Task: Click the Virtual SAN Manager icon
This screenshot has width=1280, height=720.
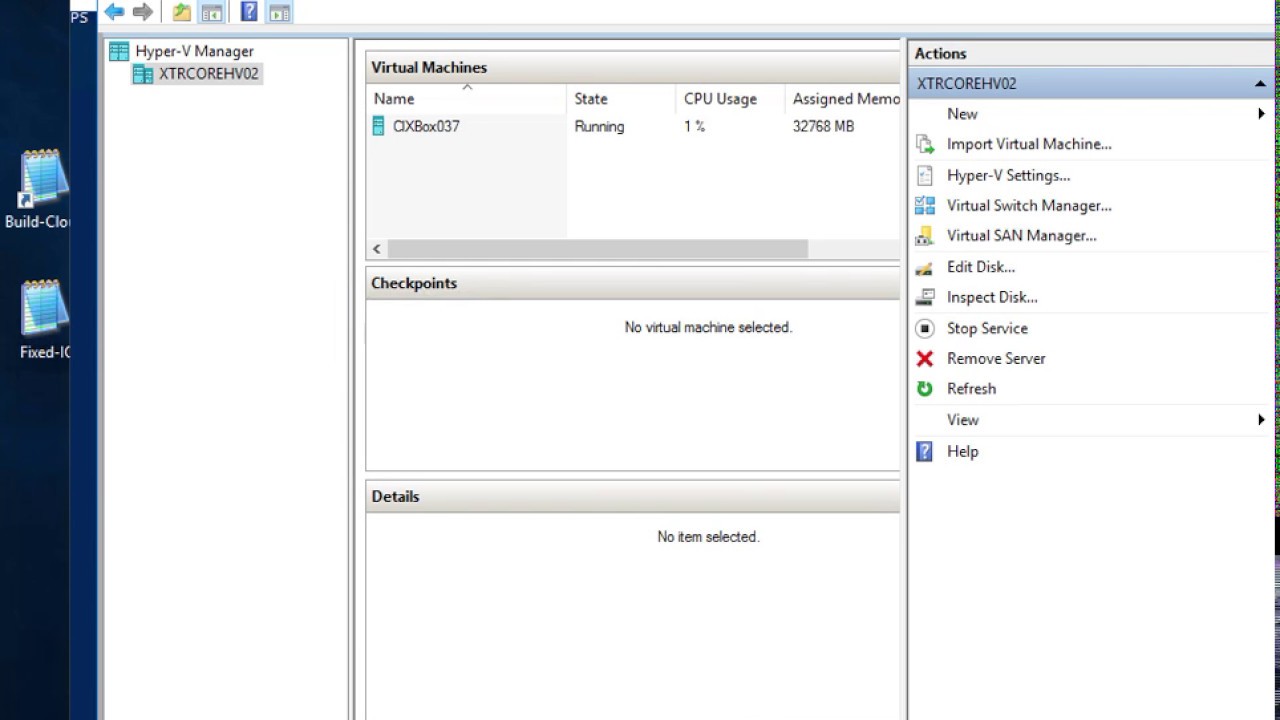Action: [x=925, y=236]
